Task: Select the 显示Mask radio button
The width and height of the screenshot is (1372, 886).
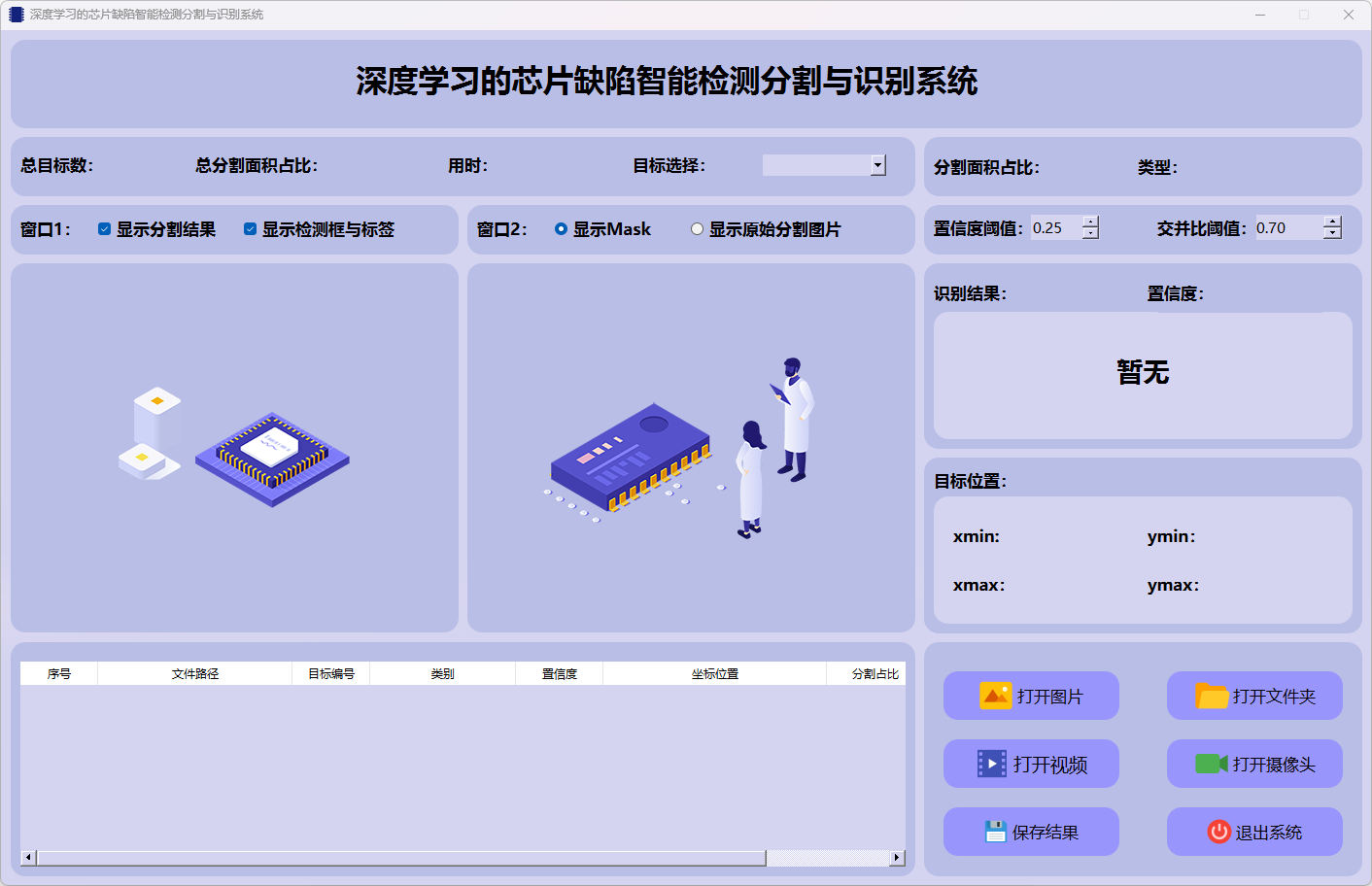Action: [561, 229]
